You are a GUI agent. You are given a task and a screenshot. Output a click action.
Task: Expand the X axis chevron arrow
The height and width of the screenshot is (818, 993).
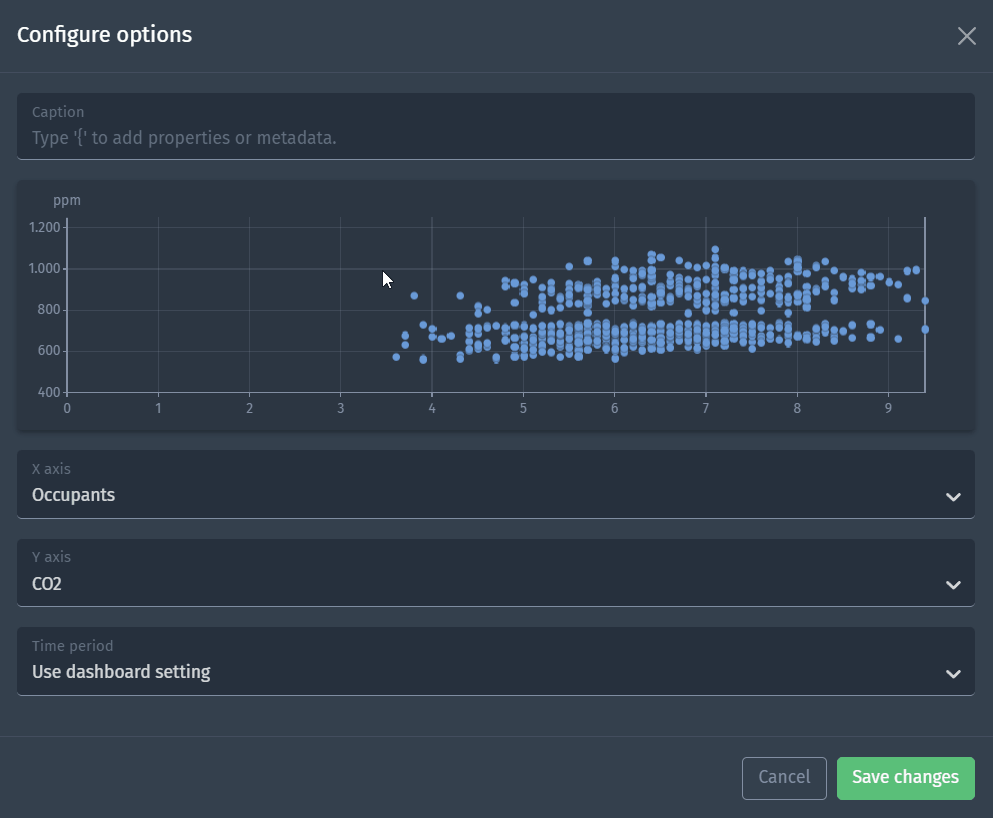point(953,497)
